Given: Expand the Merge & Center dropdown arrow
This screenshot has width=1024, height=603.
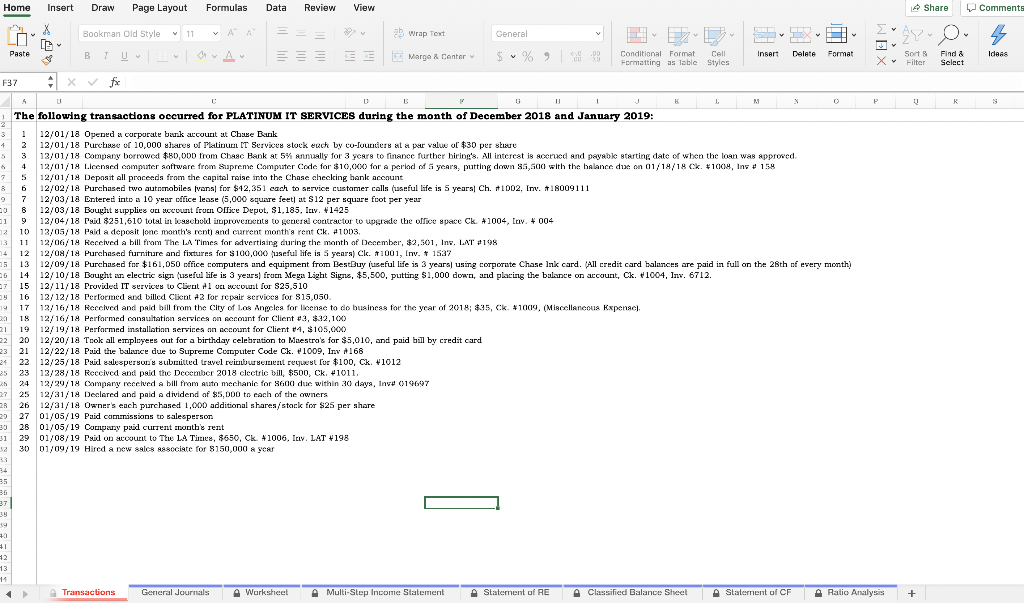Looking at the screenshot, I should 472,57.
